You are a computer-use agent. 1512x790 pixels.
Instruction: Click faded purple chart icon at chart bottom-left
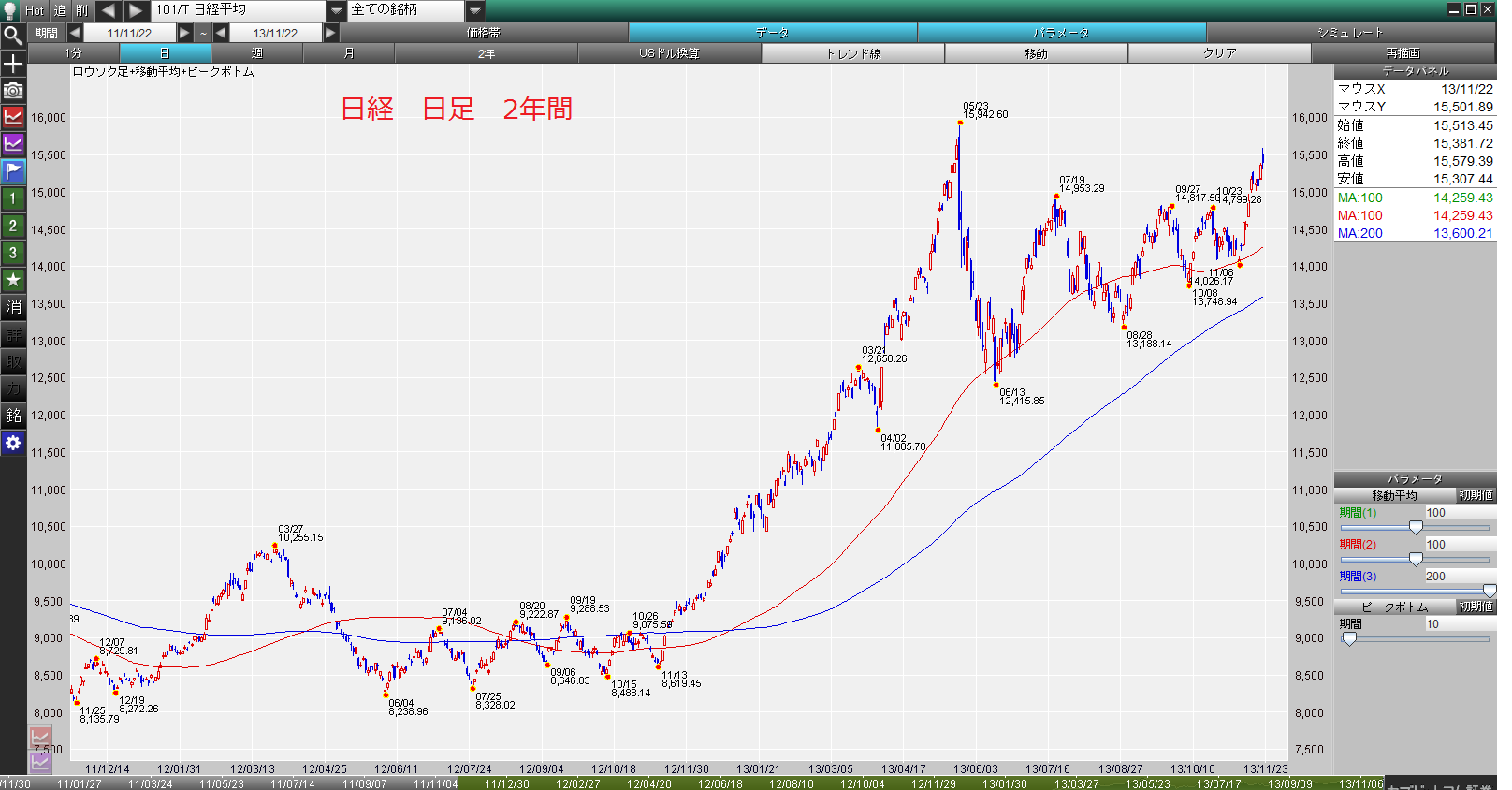[x=40, y=762]
